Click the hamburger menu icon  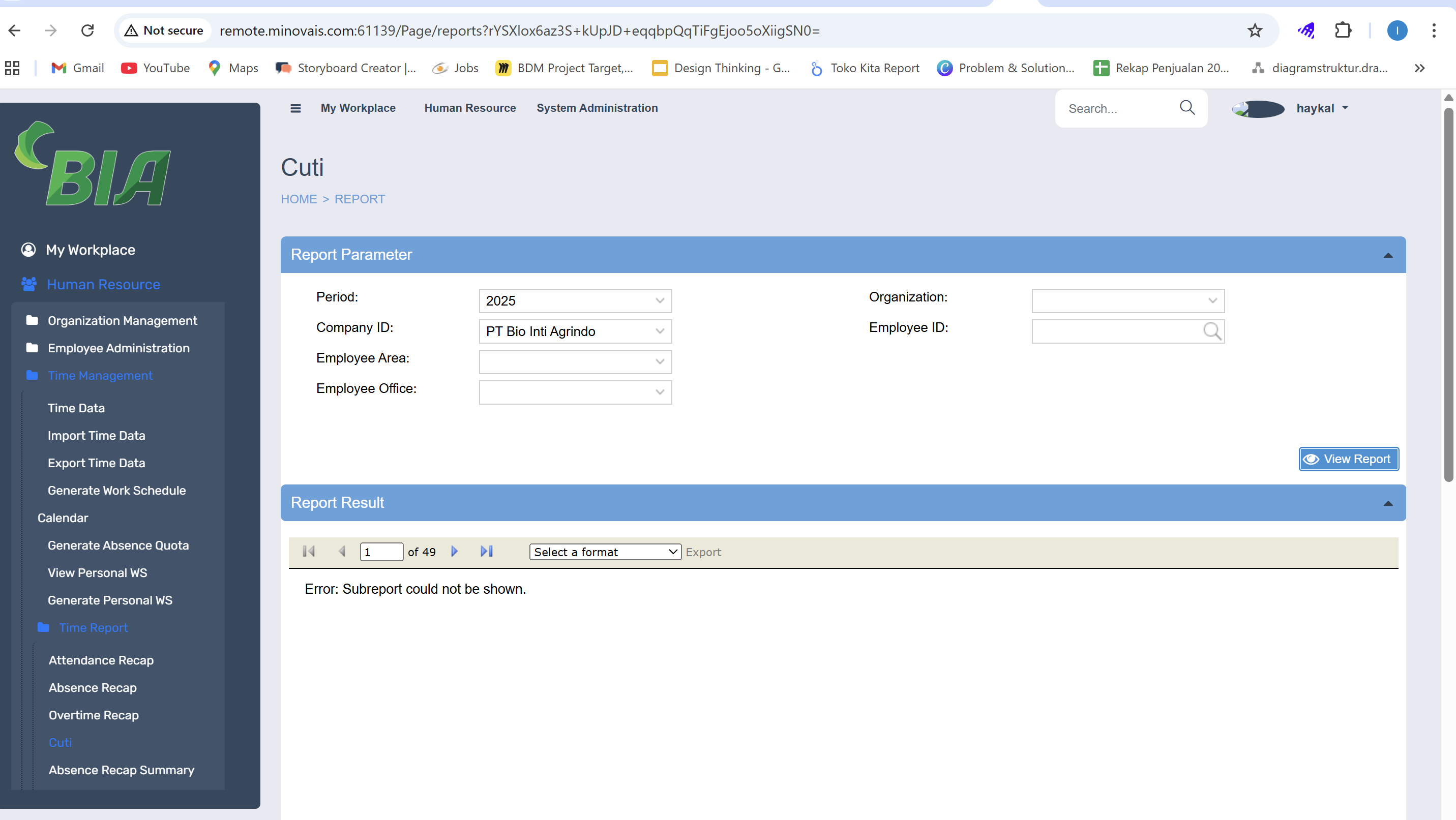click(295, 108)
